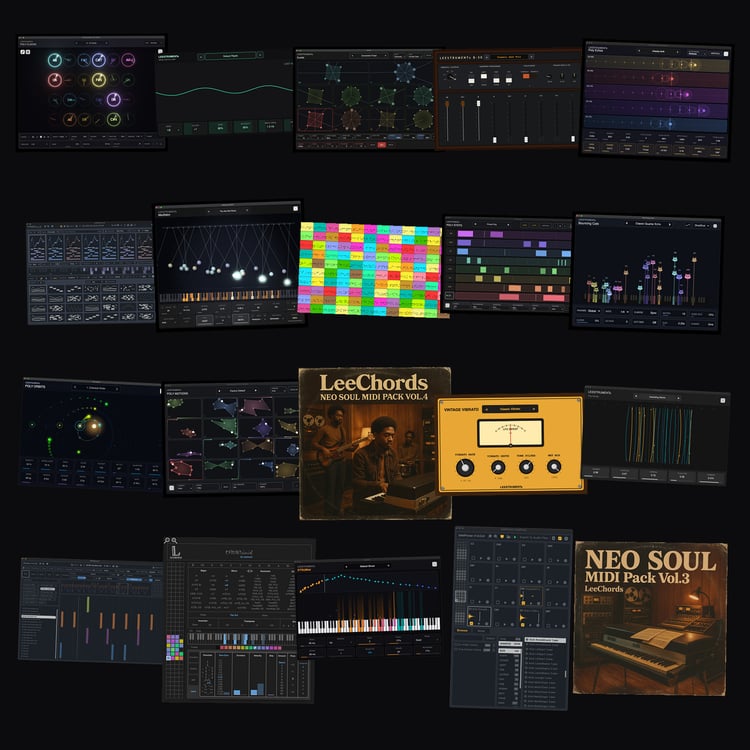Open the Classic Vibrato preset selector

point(510,409)
